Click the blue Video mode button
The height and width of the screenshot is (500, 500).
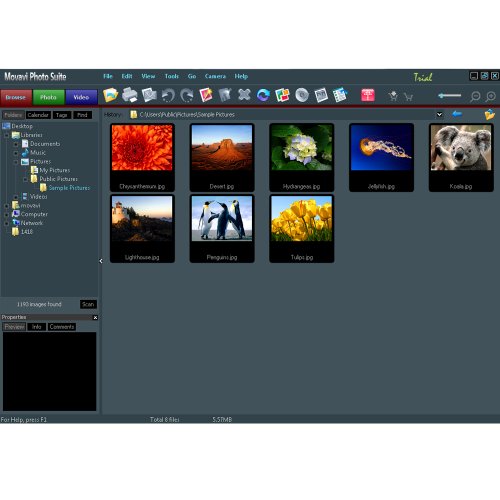(x=81, y=97)
